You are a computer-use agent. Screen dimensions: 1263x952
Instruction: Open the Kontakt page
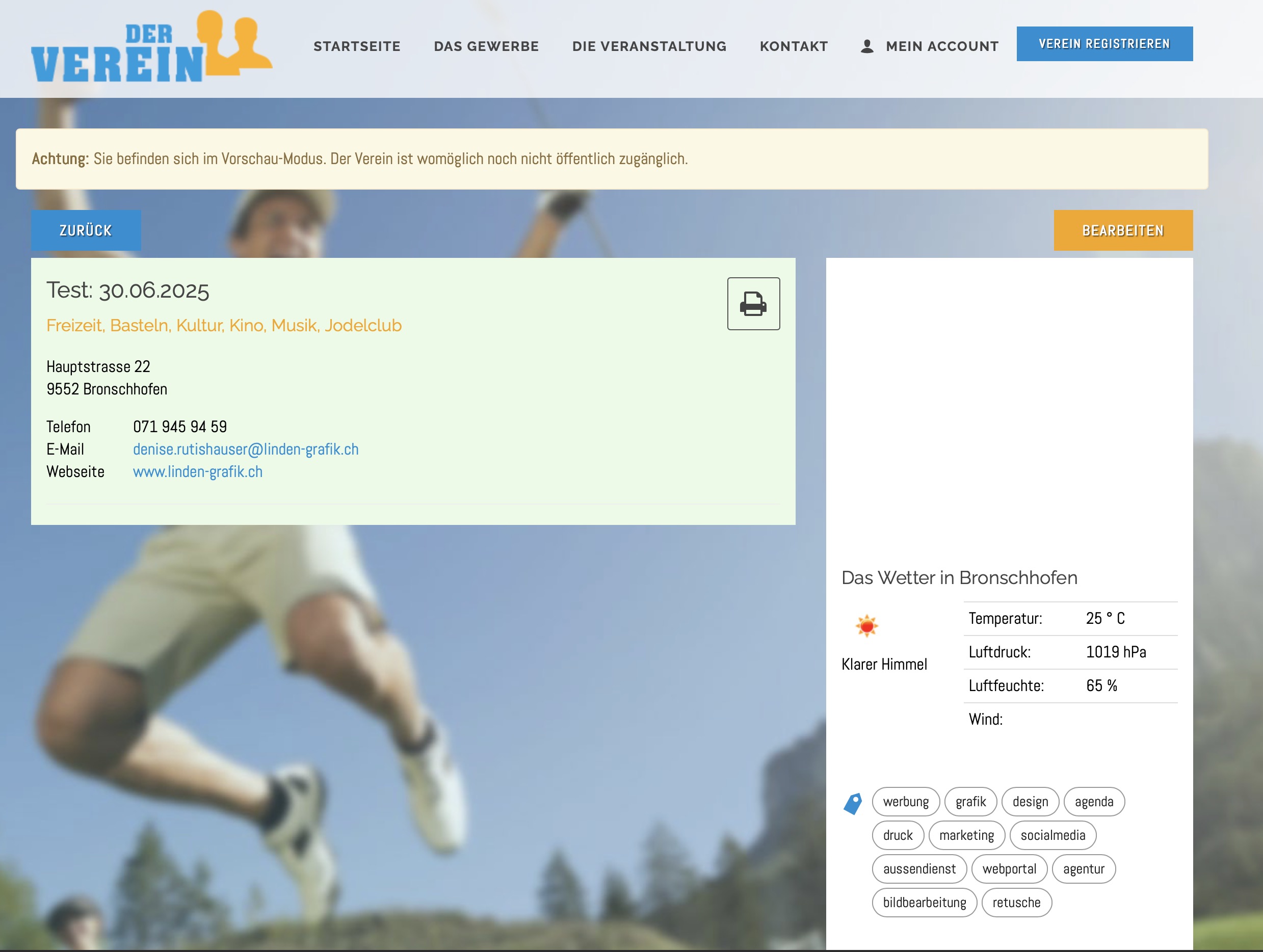(x=794, y=46)
